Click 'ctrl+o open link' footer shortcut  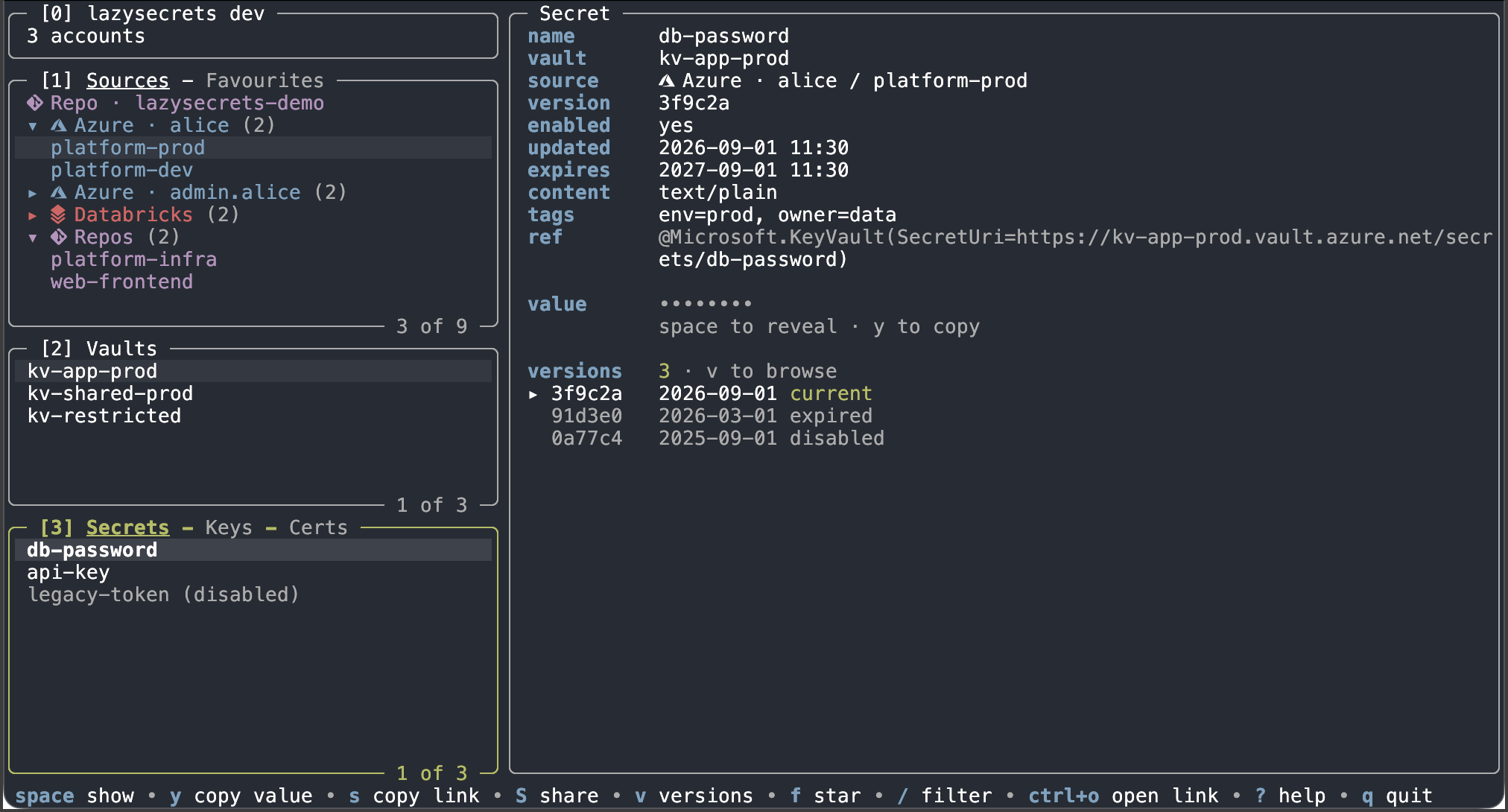pyautogui.click(x=1124, y=796)
